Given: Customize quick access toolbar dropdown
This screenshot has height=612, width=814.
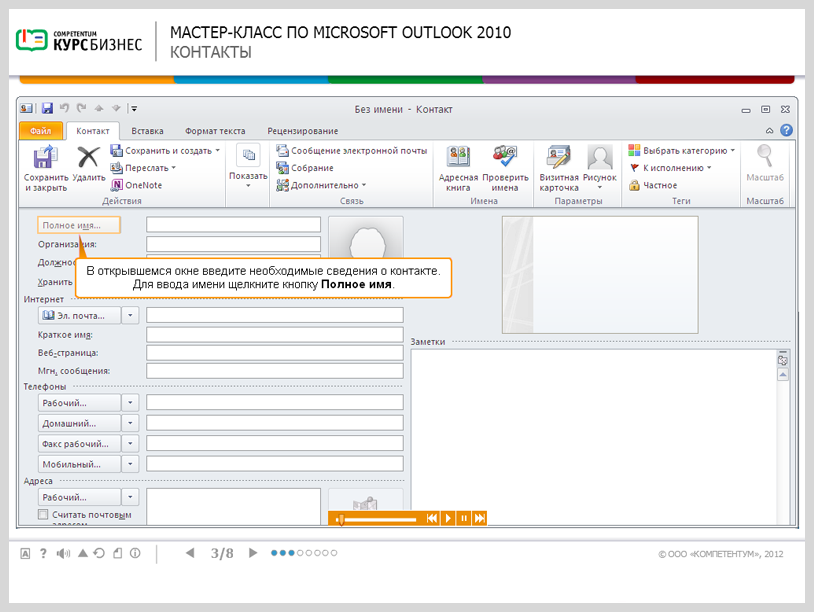Looking at the screenshot, I should pyautogui.click(x=134, y=108).
